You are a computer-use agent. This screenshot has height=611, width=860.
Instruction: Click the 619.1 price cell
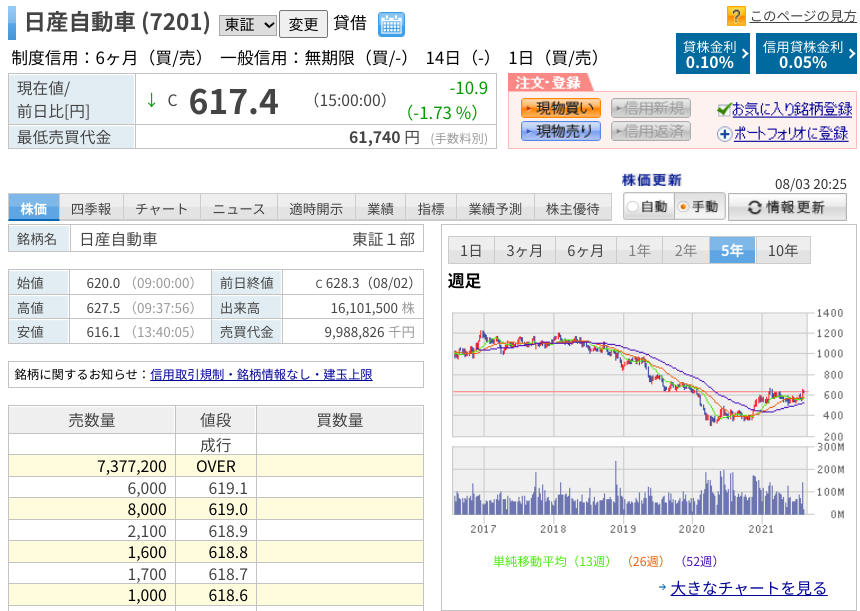(x=216, y=488)
